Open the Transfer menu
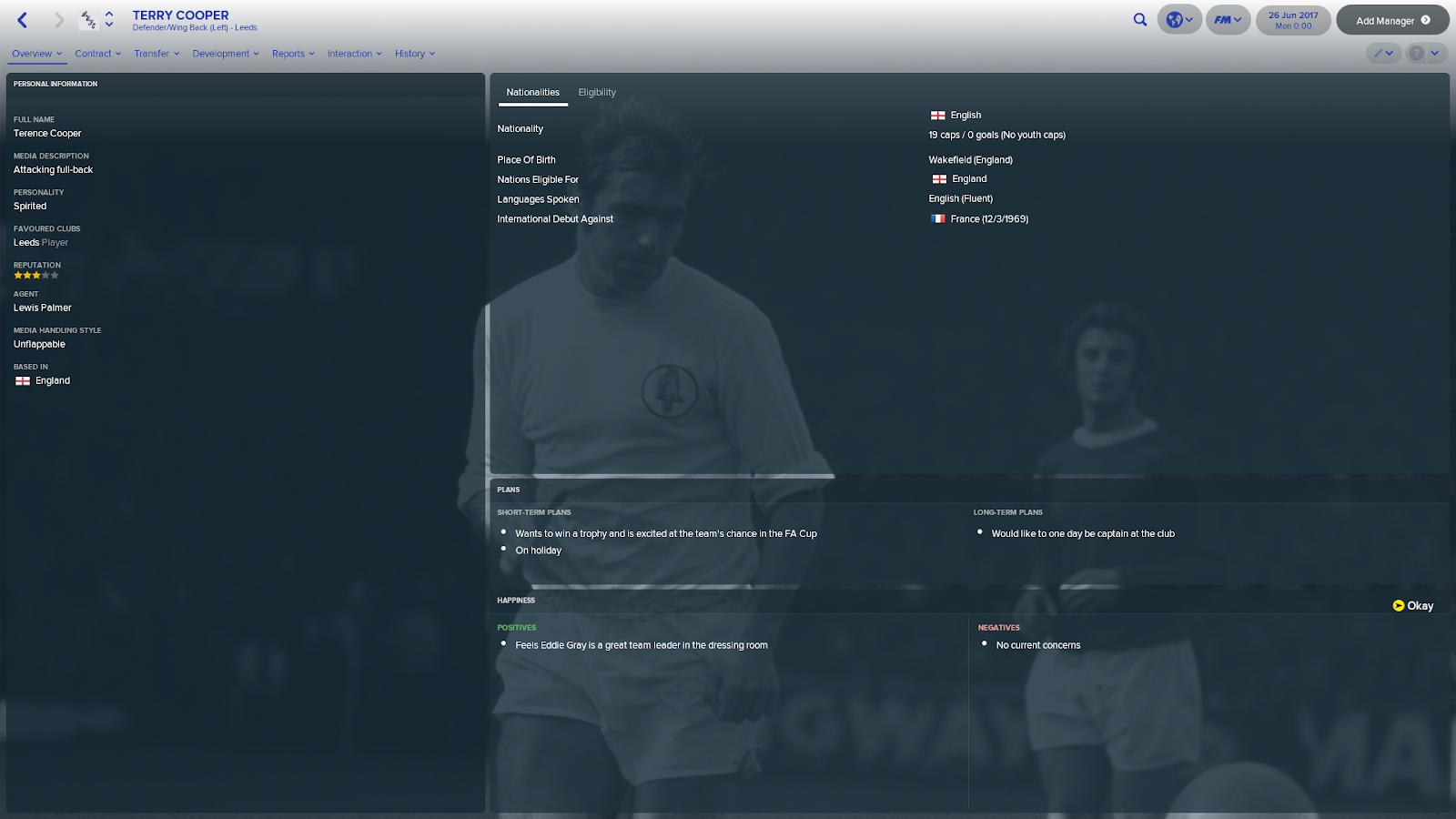 coord(157,54)
